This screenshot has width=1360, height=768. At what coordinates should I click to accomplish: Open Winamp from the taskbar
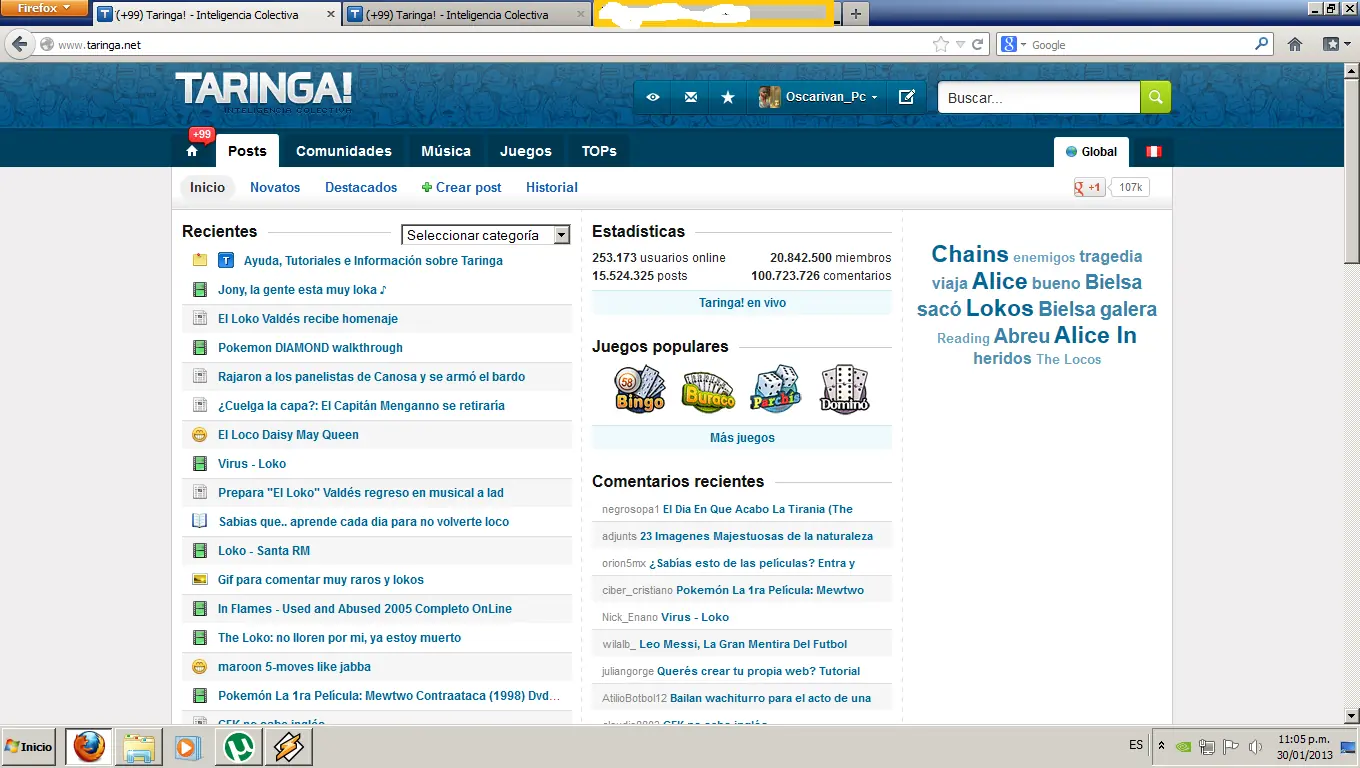(x=288, y=747)
